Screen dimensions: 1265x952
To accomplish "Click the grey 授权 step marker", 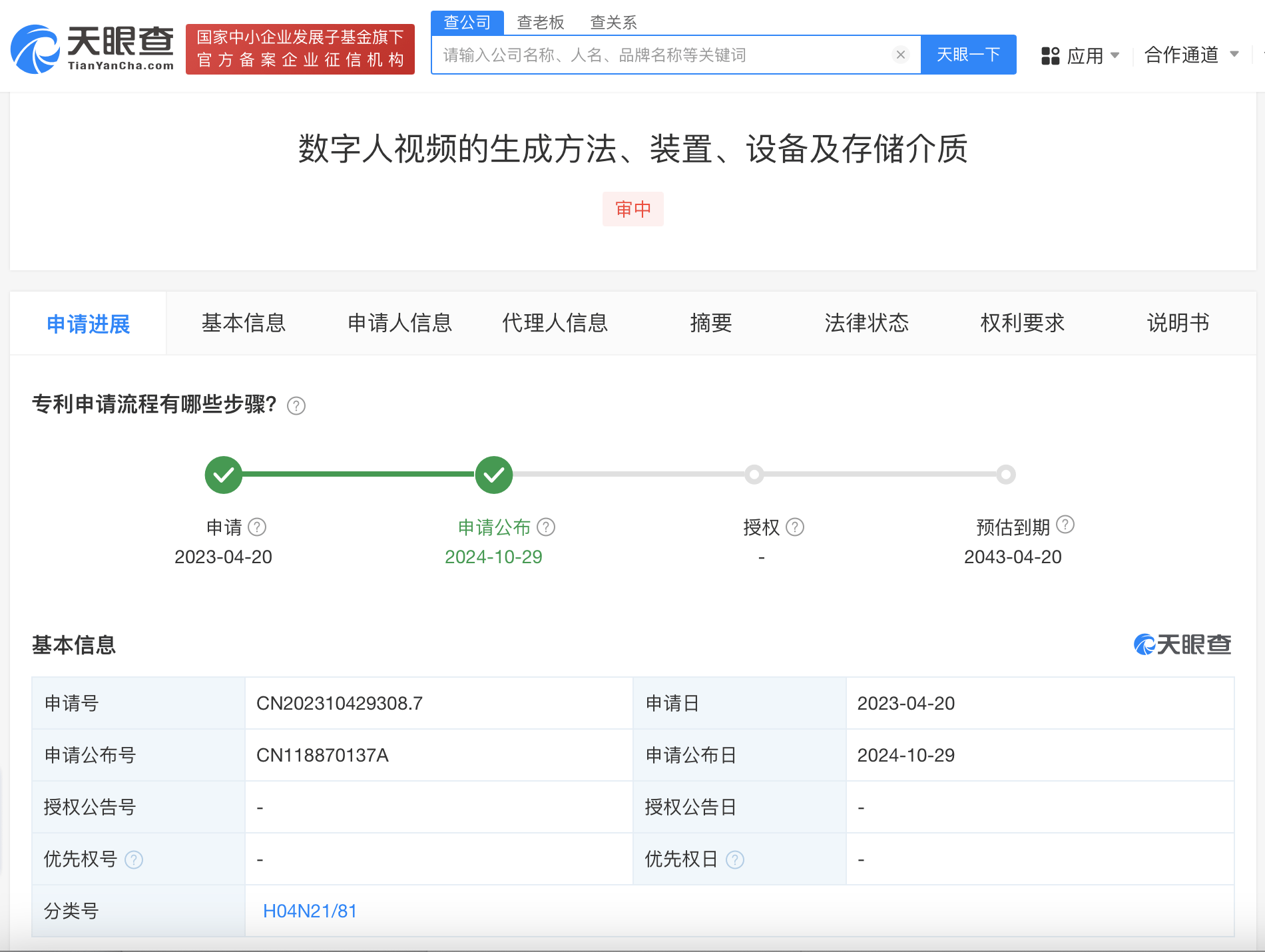I will pyautogui.click(x=754, y=475).
